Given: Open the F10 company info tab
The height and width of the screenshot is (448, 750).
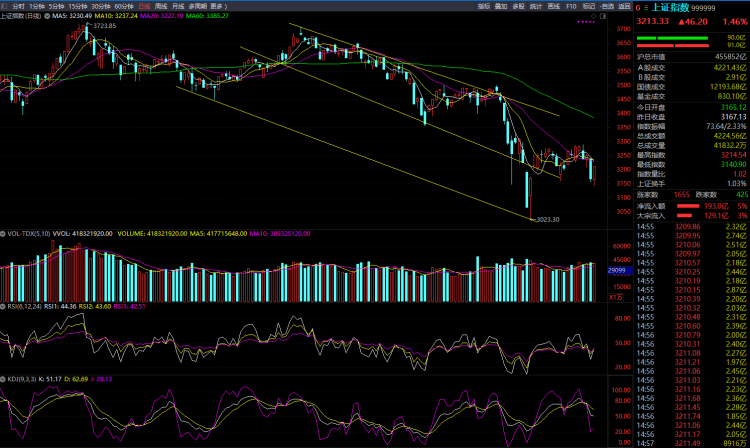Looking at the screenshot, I should (x=570, y=6).
